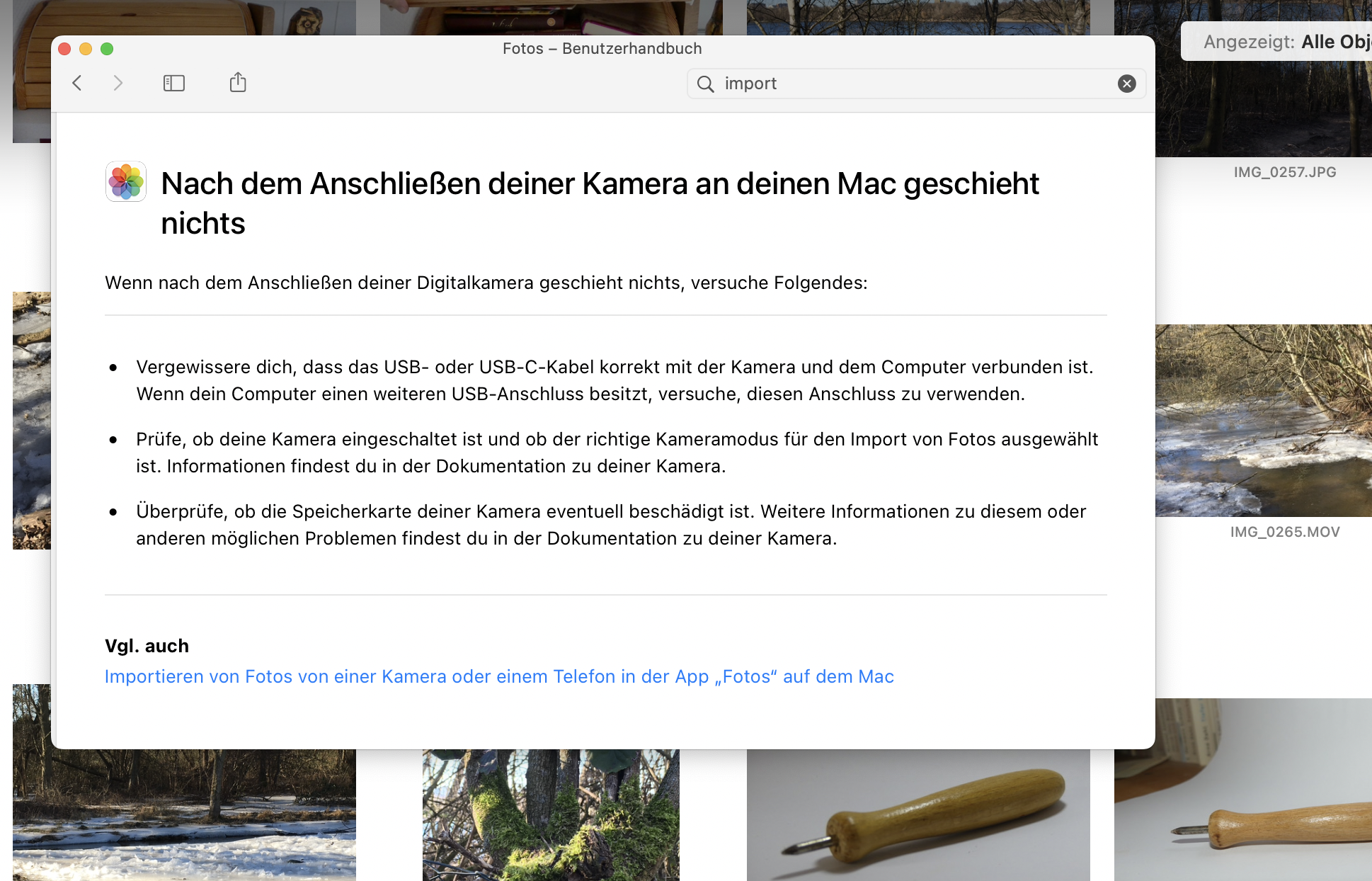The image size is (1372, 881).
Task: Click the magnifying glass search icon
Action: (705, 84)
